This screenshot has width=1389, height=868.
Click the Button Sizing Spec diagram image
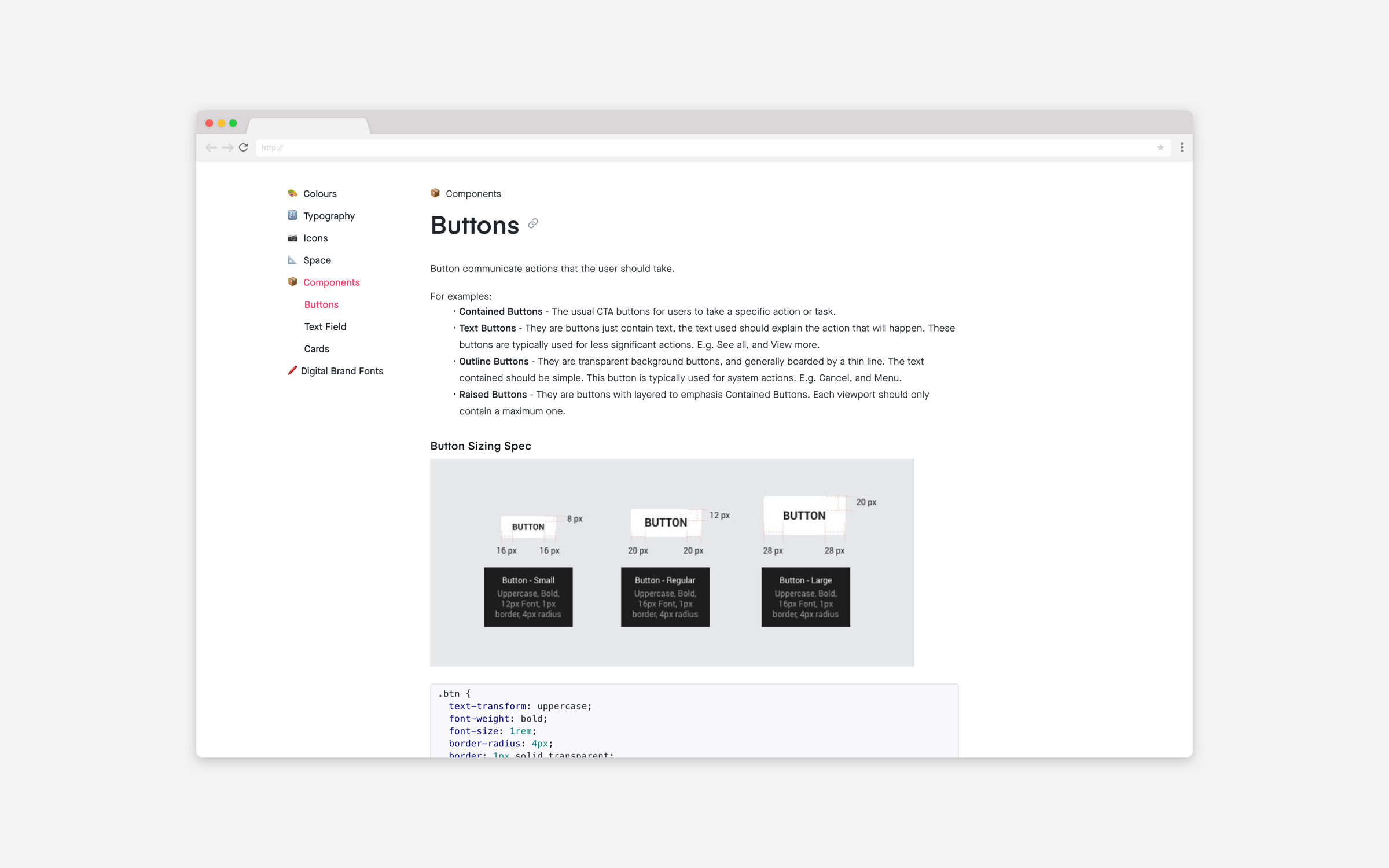(x=671, y=560)
